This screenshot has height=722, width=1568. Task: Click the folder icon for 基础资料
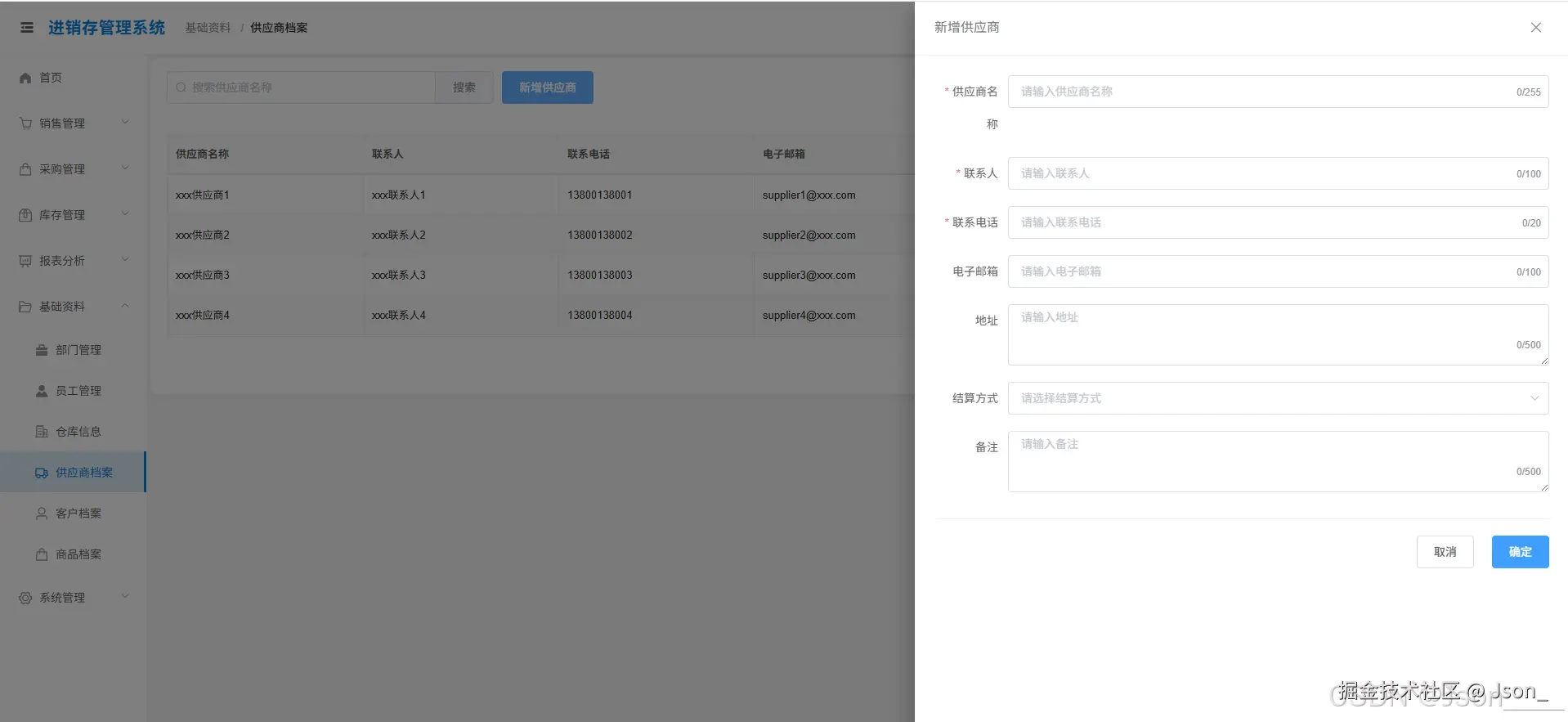(25, 307)
